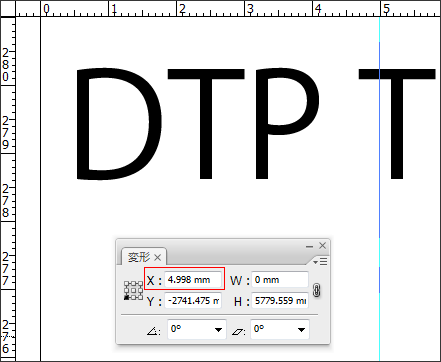The image size is (441, 362).
Task: Select the 変形 tab
Action: click(139, 257)
